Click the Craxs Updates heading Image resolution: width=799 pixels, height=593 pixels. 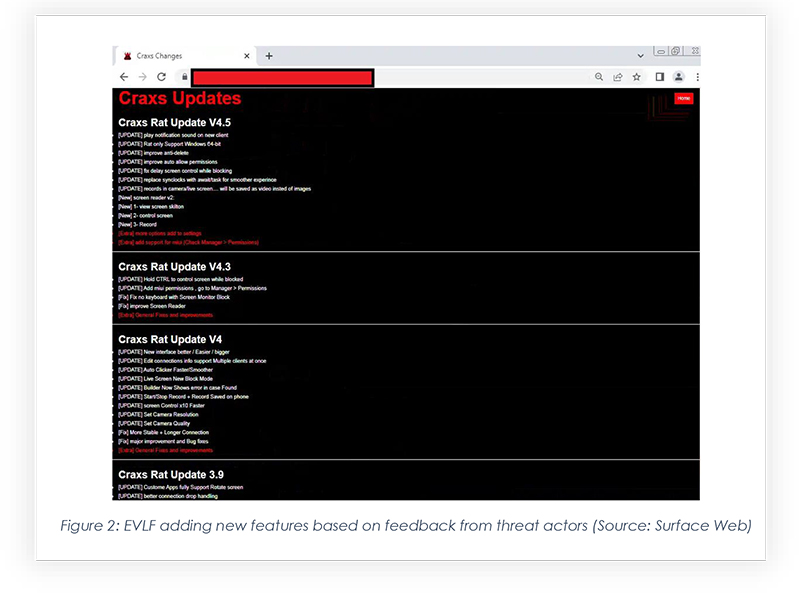tap(179, 98)
